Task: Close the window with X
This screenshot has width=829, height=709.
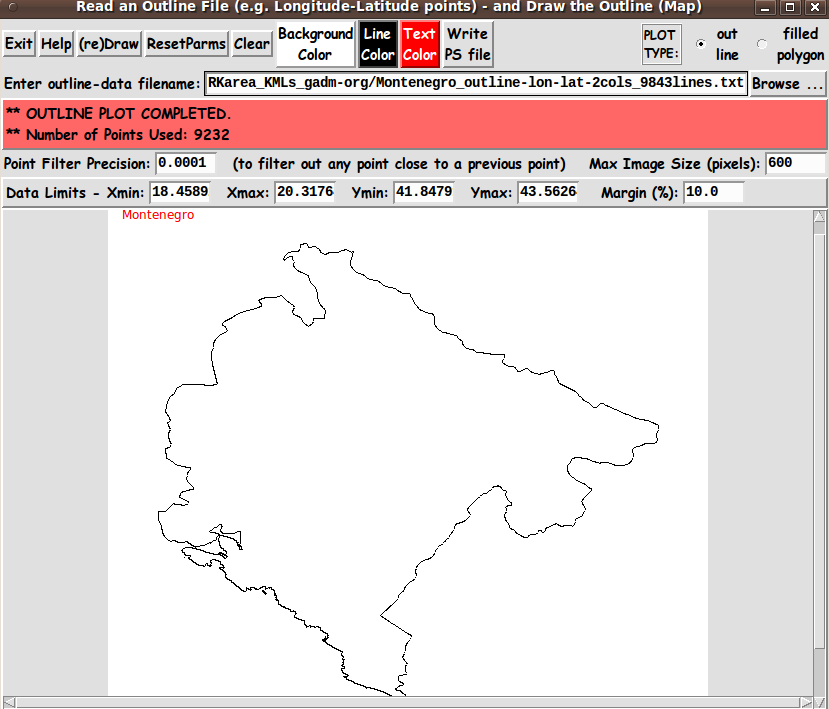Action: point(815,7)
